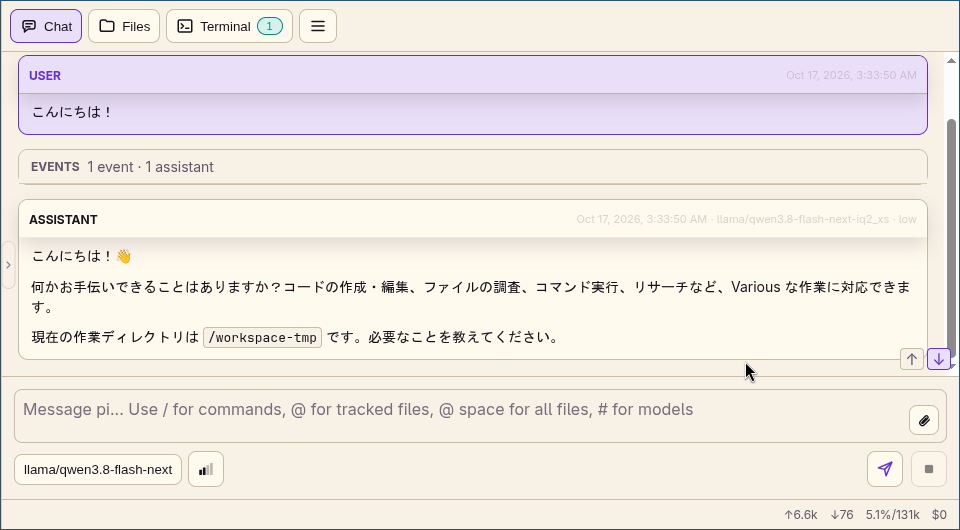Viewport: 960px width, 530px height.
Task: Switch to the Chat tab
Action: tap(46, 26)
